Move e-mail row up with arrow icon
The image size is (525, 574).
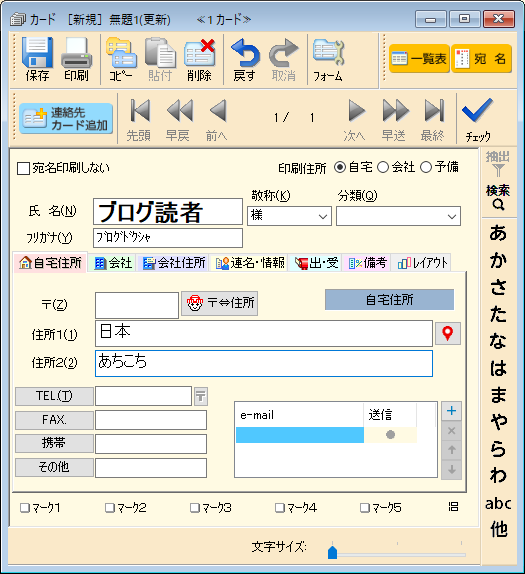[x=451, y=450]
